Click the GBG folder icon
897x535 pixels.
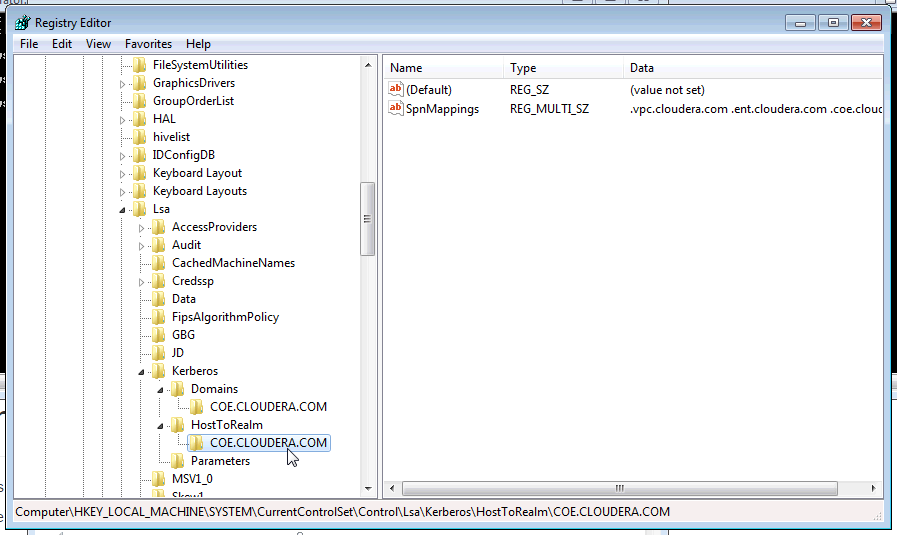(x=158, y=335)
